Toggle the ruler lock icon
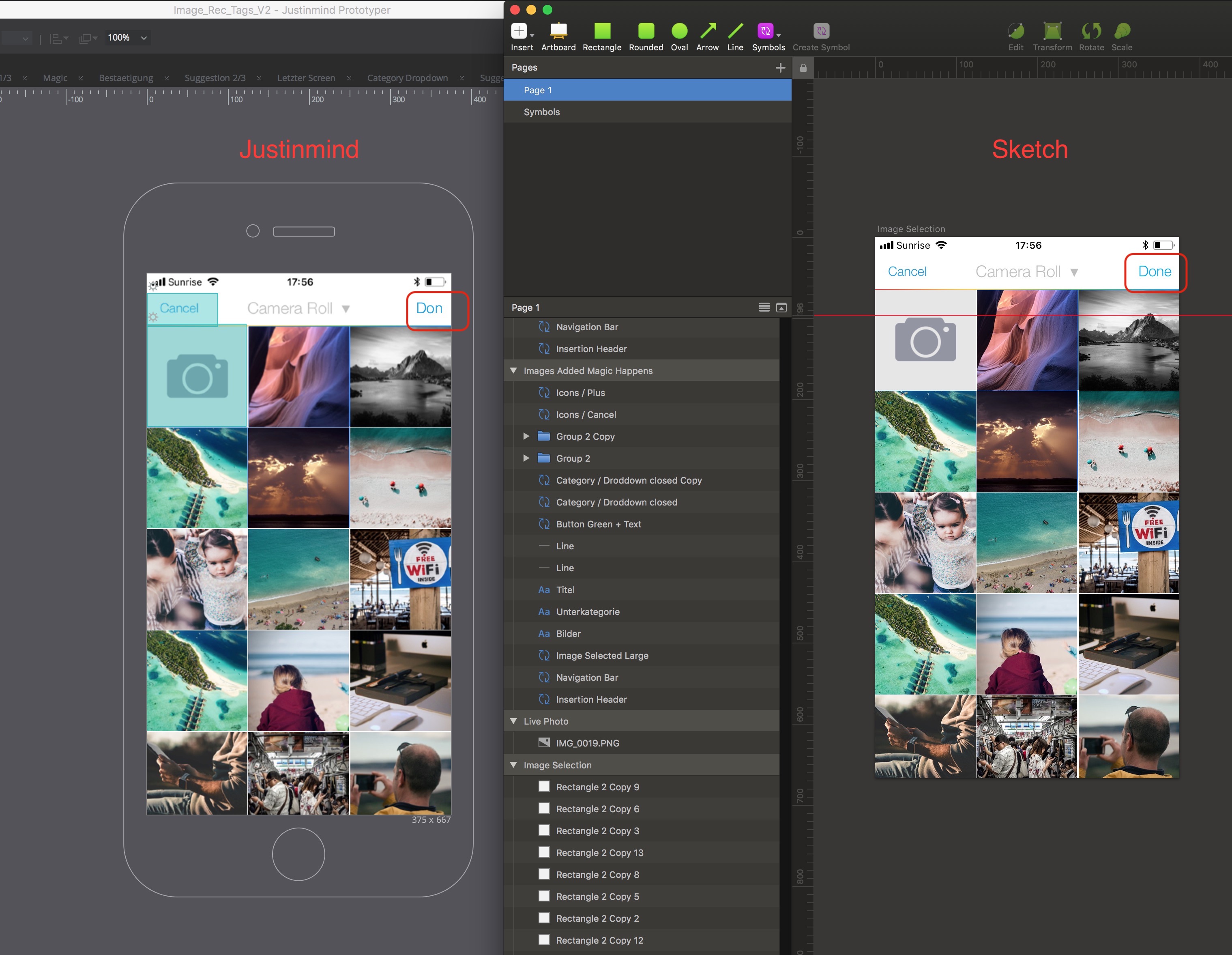The height and width of the screenshot is (955, 1232). [803, 68]
